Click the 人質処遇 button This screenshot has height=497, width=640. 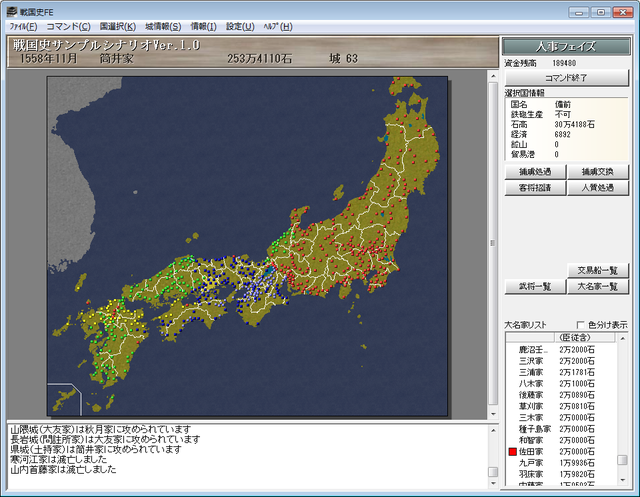pos(598,188)
